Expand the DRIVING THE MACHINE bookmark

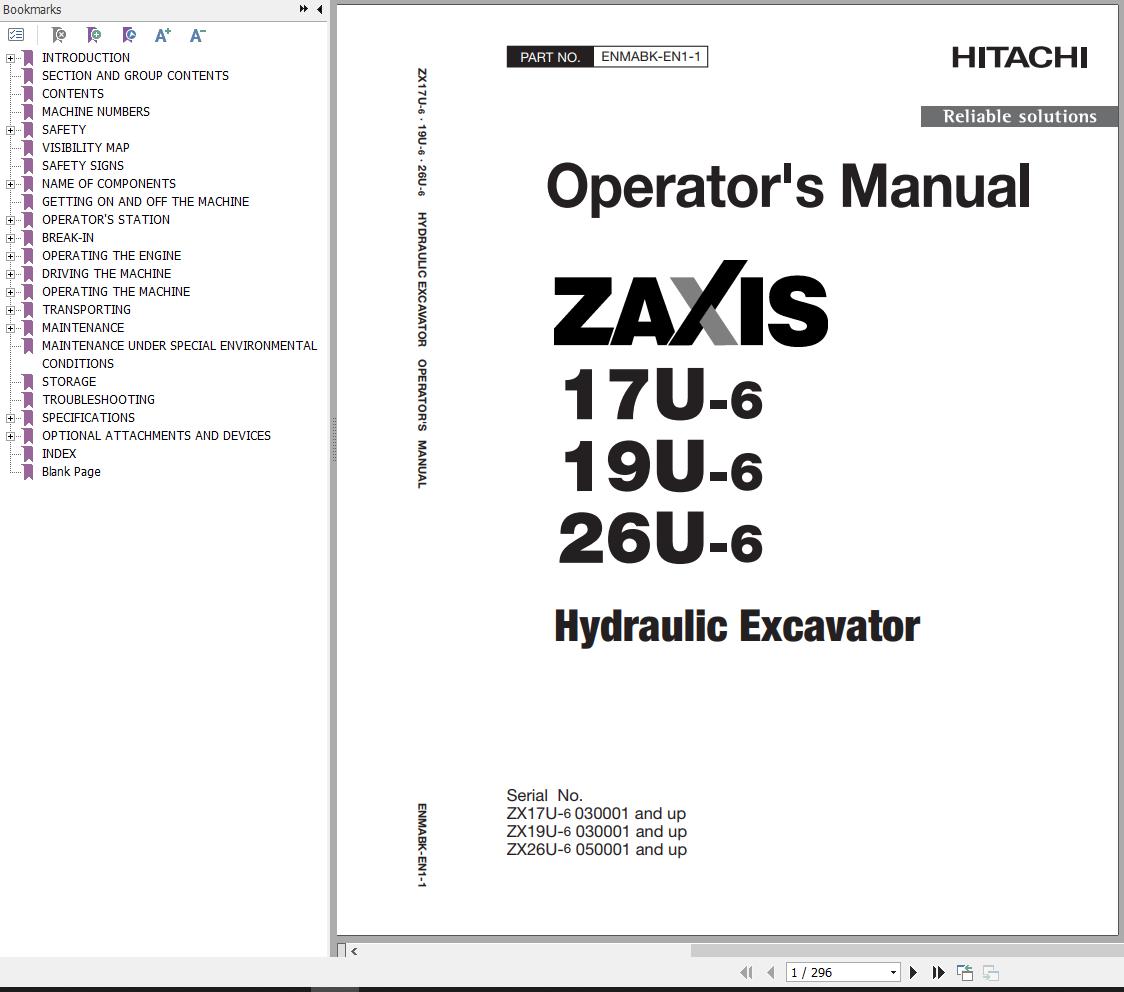coord(10,274)
